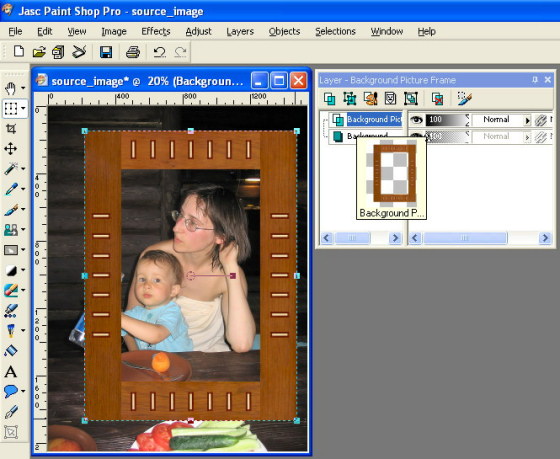
Task: Open the Selections menu
Action: [x=335, y=31]
